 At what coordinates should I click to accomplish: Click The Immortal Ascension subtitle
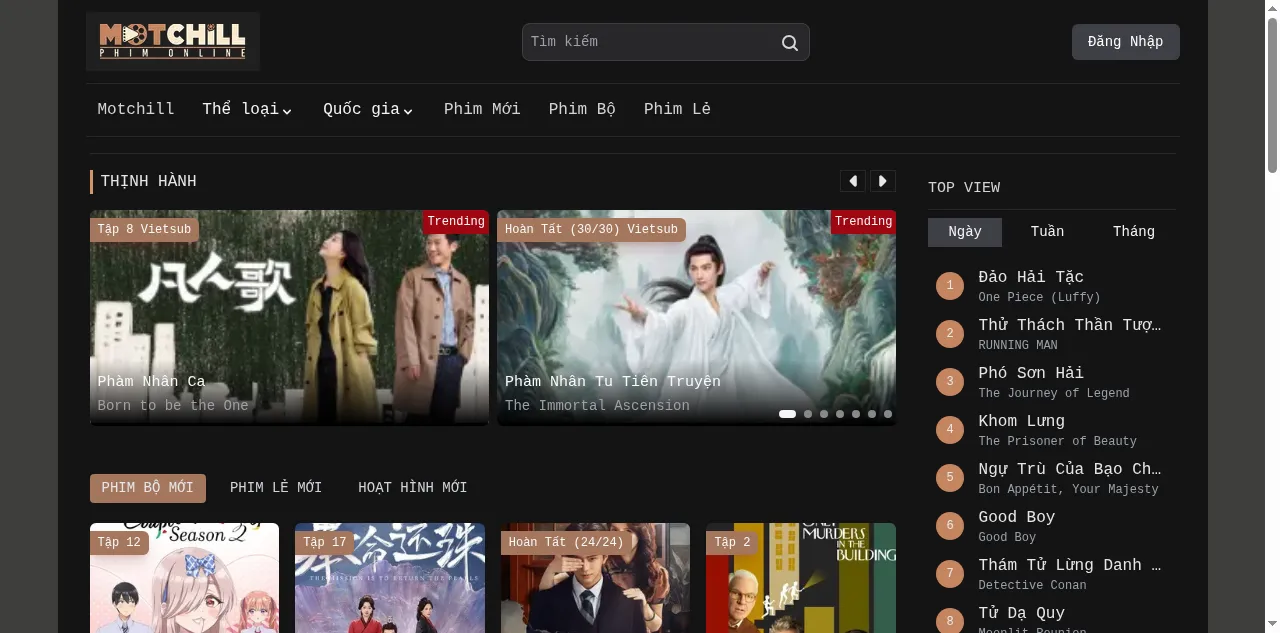coord(597,405)
